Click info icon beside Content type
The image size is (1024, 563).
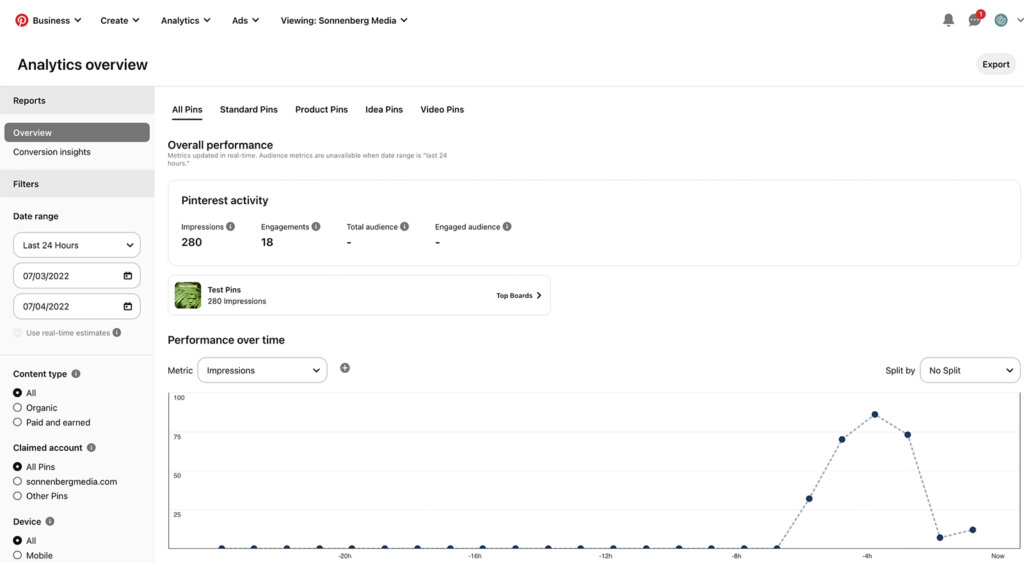[76, 374]
